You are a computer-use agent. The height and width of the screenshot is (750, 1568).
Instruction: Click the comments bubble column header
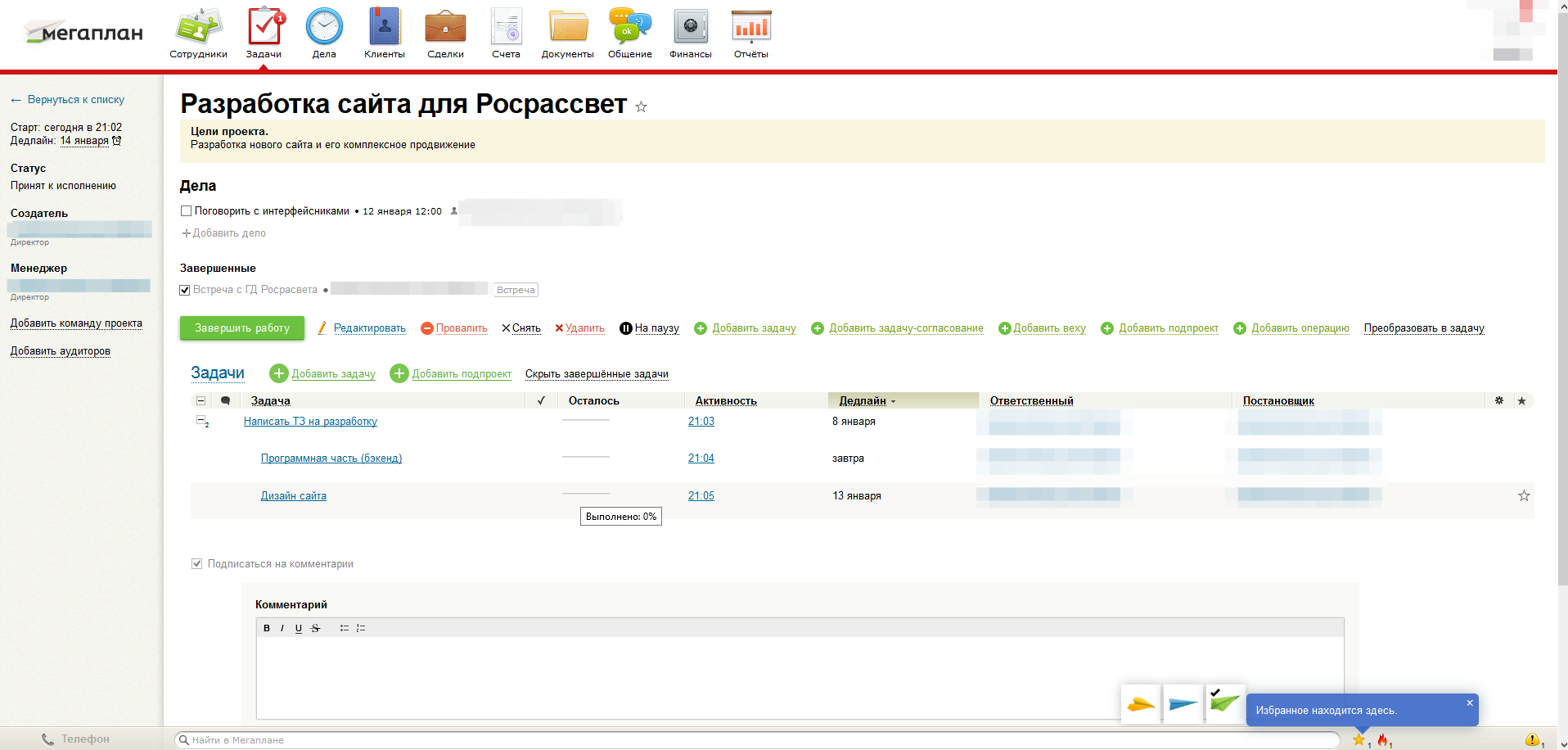click(x=225, y=400)
